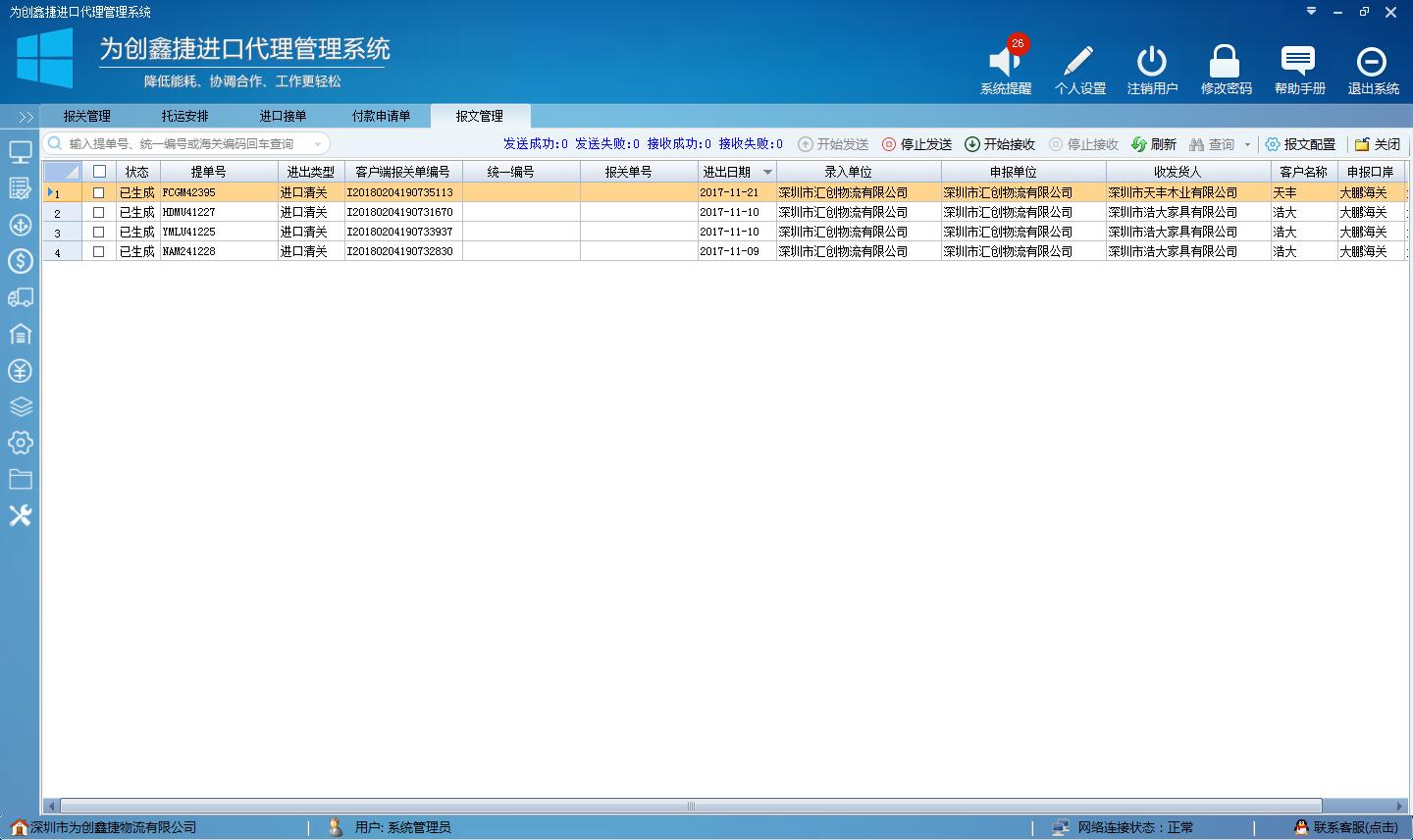1413x840 pixels.
Task: Click the 开始接收 start receiving button
Action: (x=1000, y=144)
